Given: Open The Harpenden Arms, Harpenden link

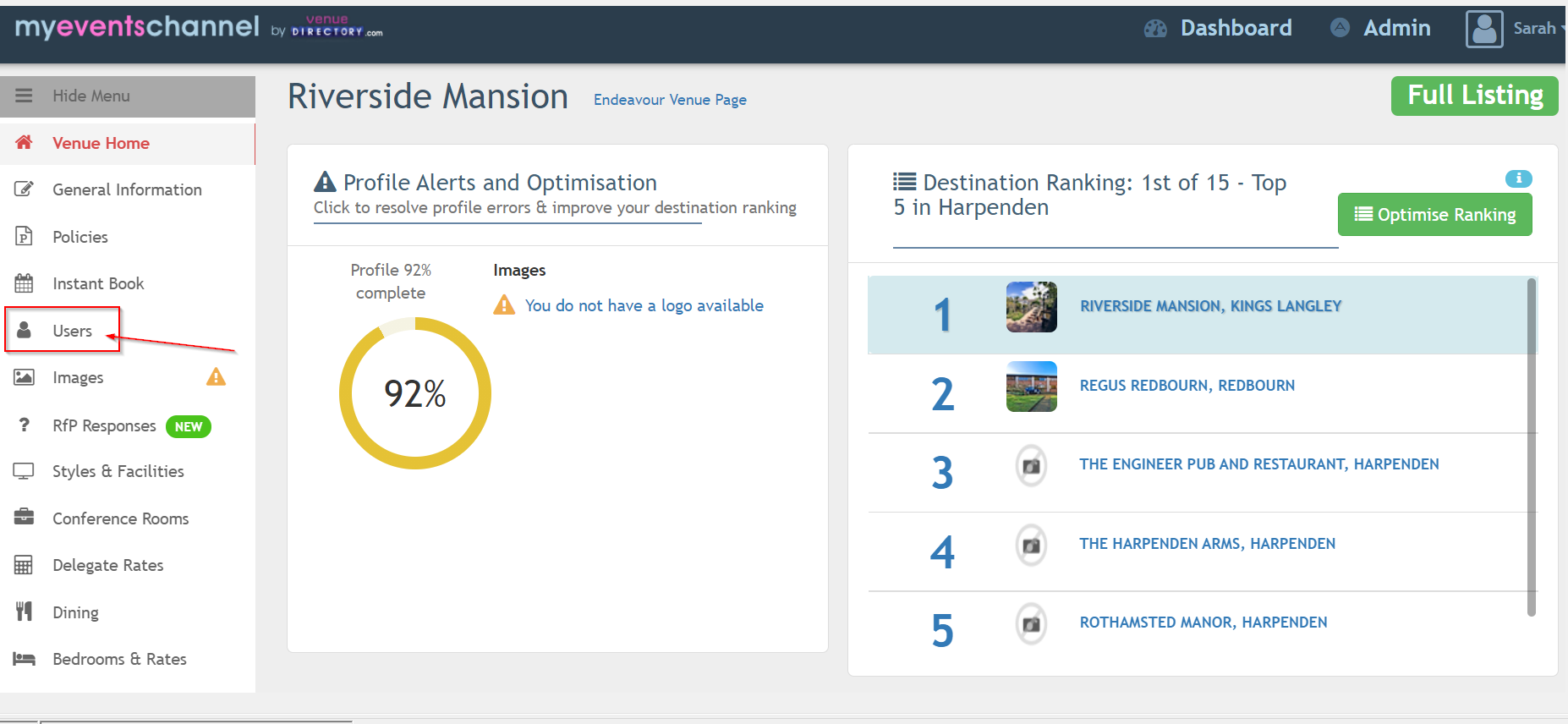Looking at the screenshot, I should tap(1207, 544).
